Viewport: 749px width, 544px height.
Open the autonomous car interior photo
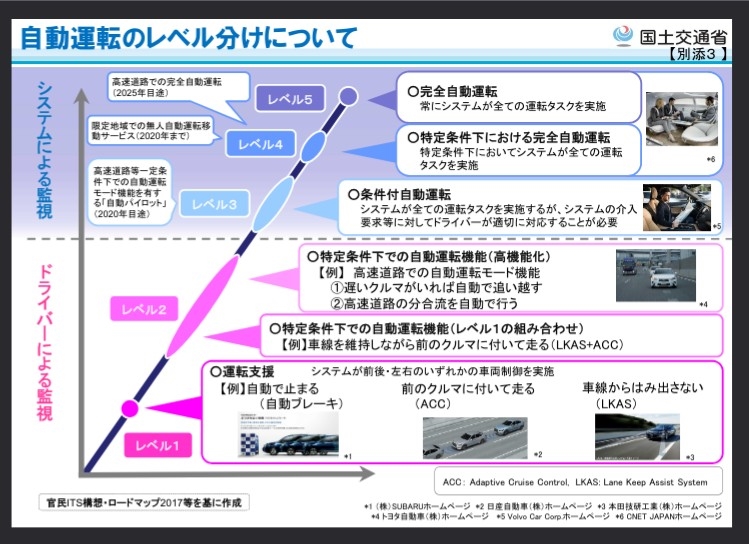682,119
